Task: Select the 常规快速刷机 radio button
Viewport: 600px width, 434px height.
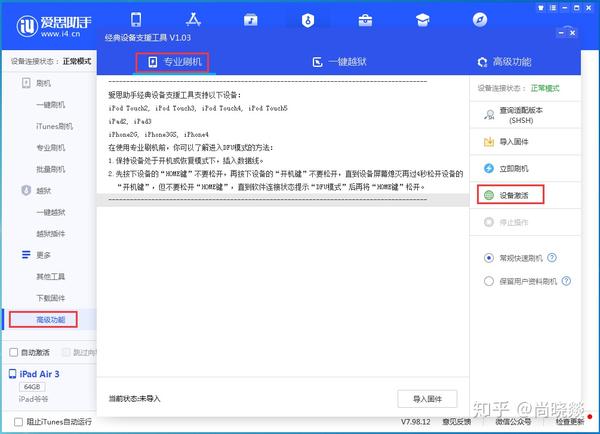Action: [x=489, y=258]
